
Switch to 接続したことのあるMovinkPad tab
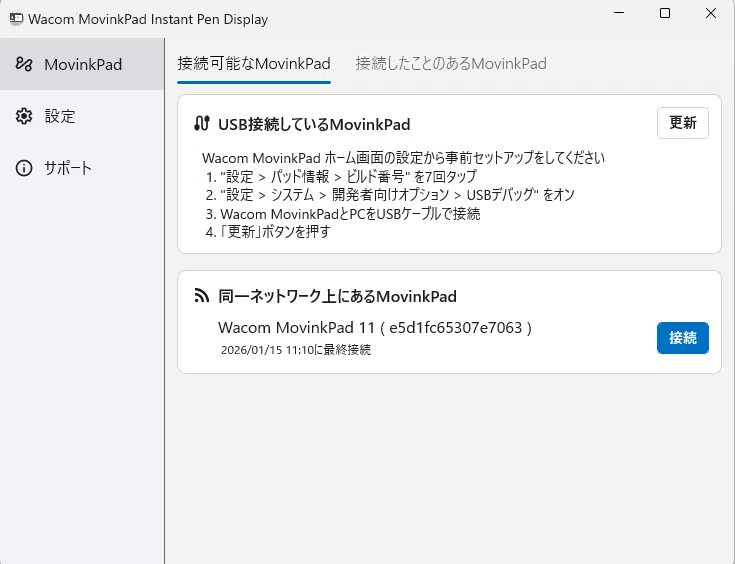tap(451, 63)
